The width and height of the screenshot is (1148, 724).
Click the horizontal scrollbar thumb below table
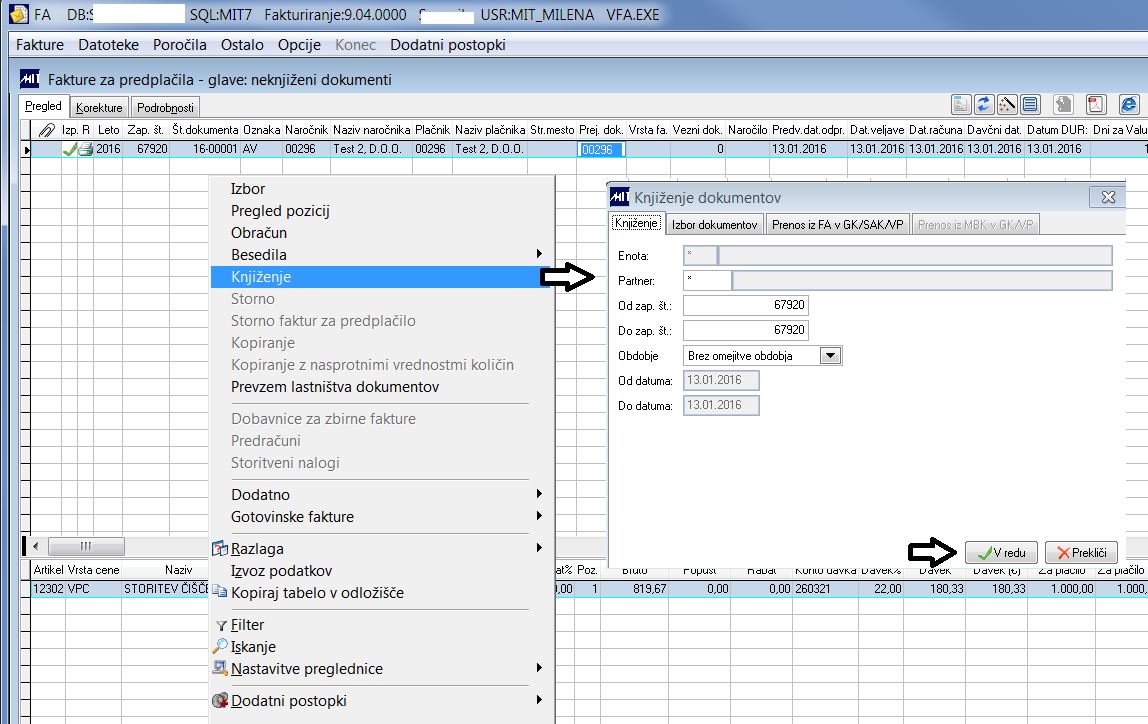(x=86, y=546)
